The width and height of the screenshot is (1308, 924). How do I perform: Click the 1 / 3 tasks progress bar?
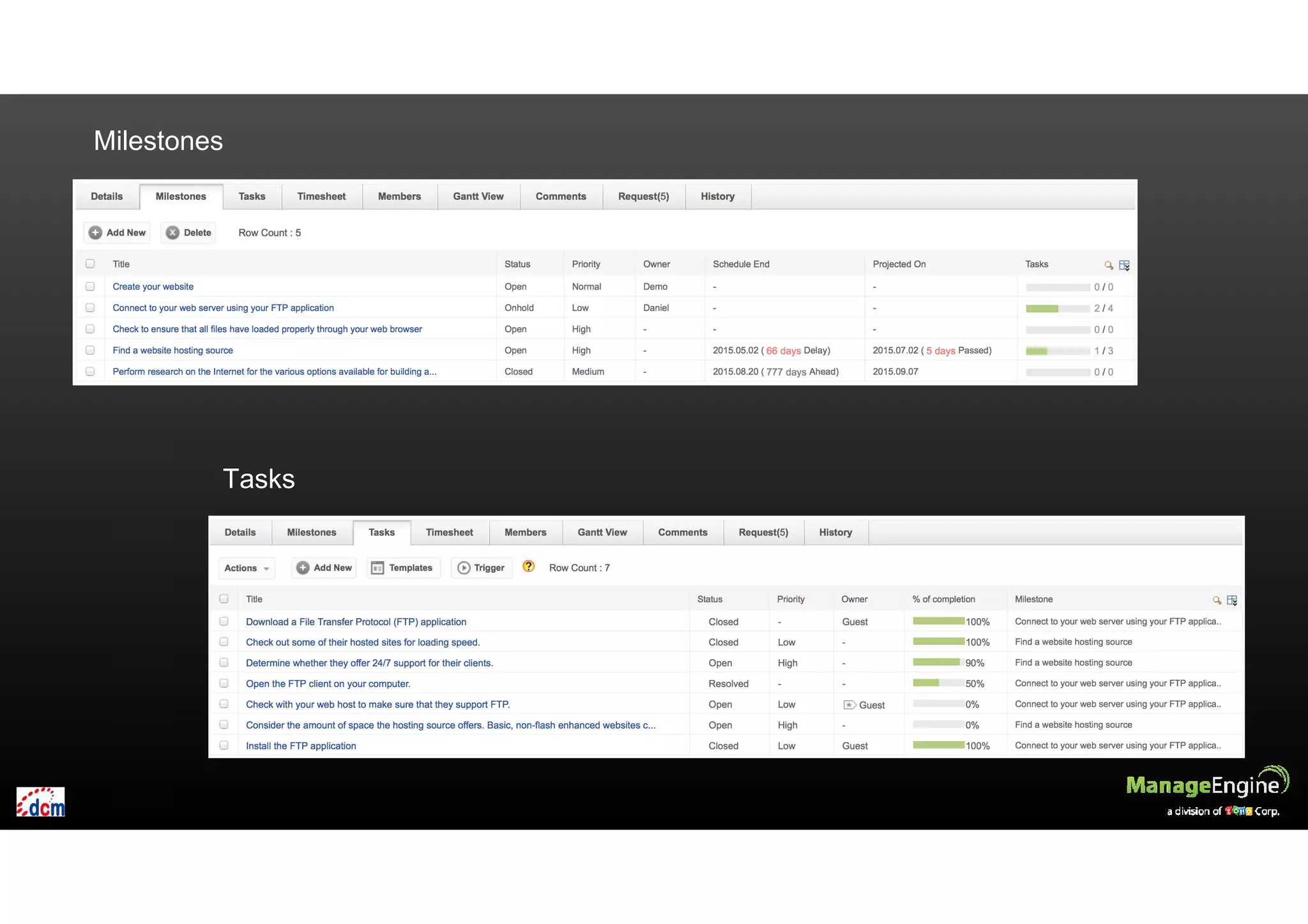[x=1058, y=351]
